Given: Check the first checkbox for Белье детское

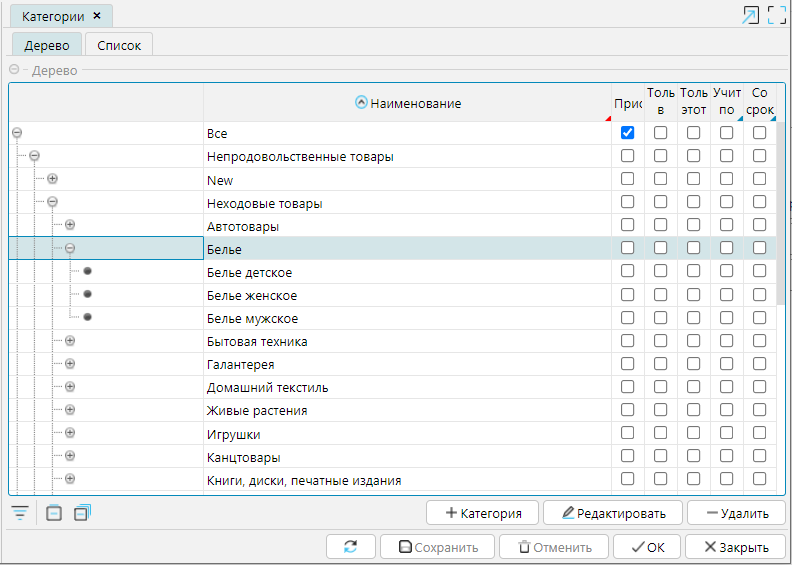Looking at the screenshot, I should click(x=627, y=272).
